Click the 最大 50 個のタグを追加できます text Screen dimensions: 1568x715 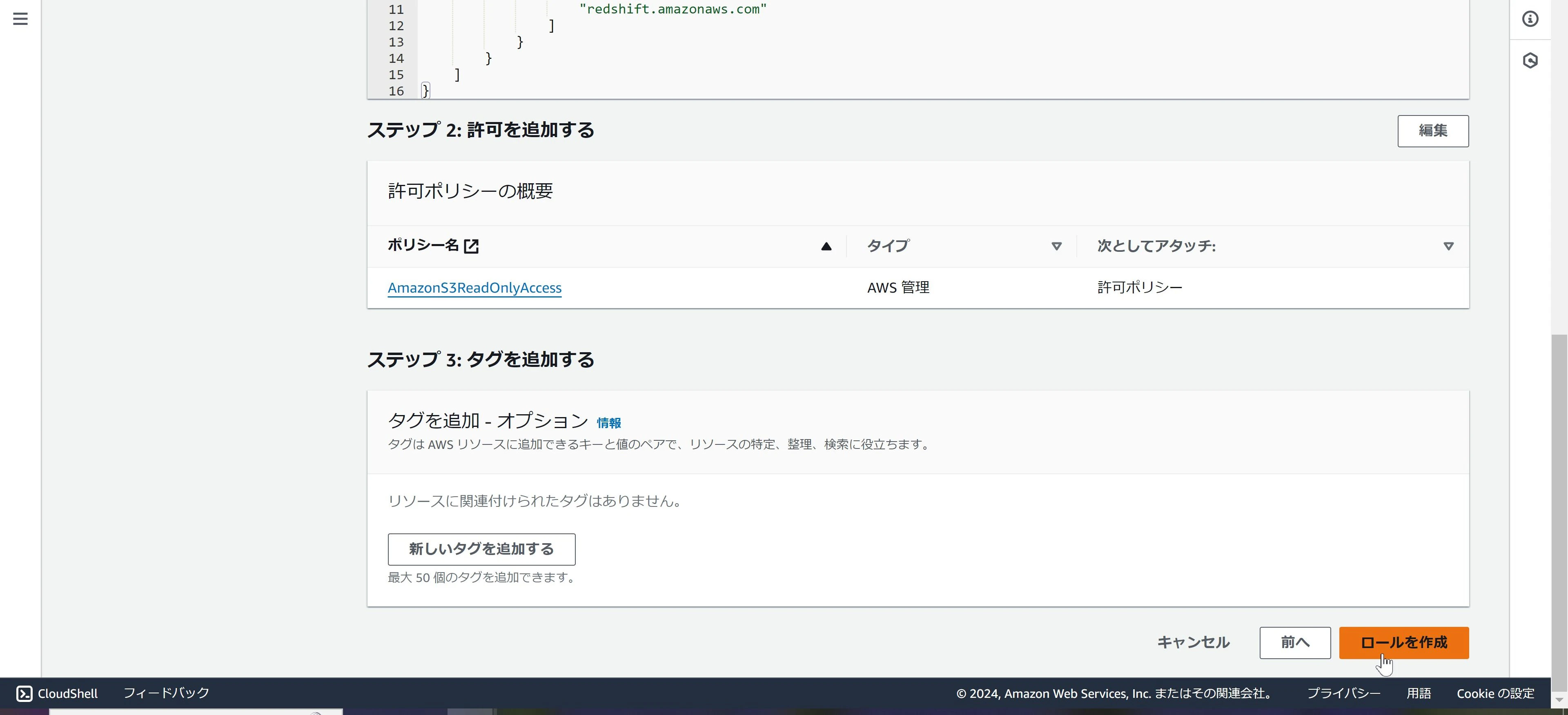pos(482,577)
